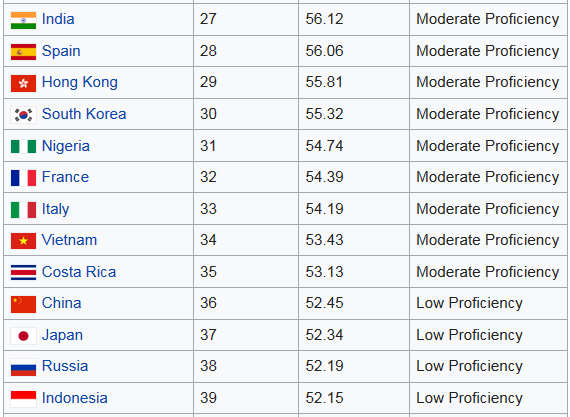Follow the Indonesia link
Image resolution: width=570 pixels, height=417 pixels.
tap(75, 398)
